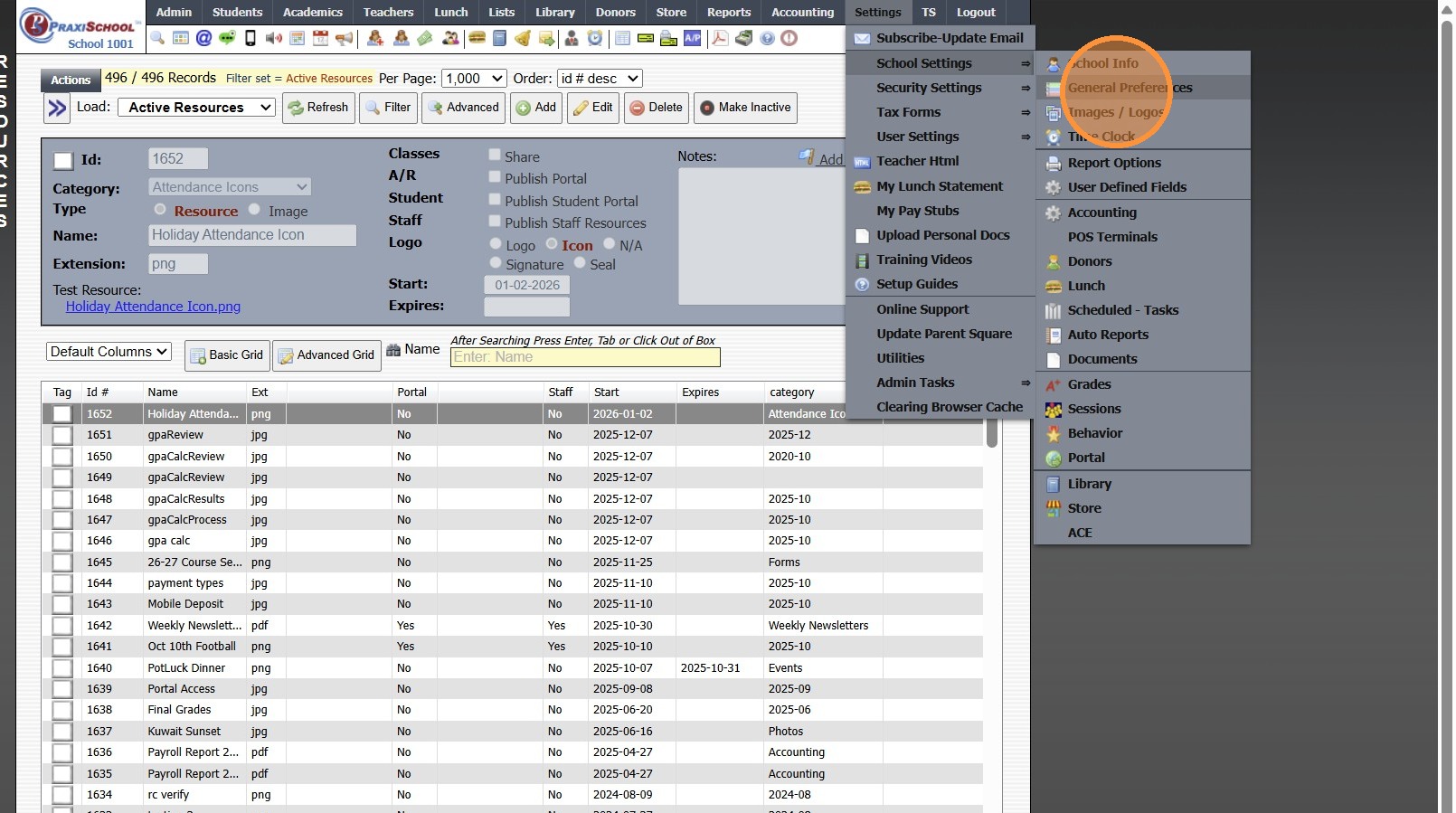Click the A/P accounts payable toolbar icon
The image size is (1456, 813).
click(x=693, y=38)
